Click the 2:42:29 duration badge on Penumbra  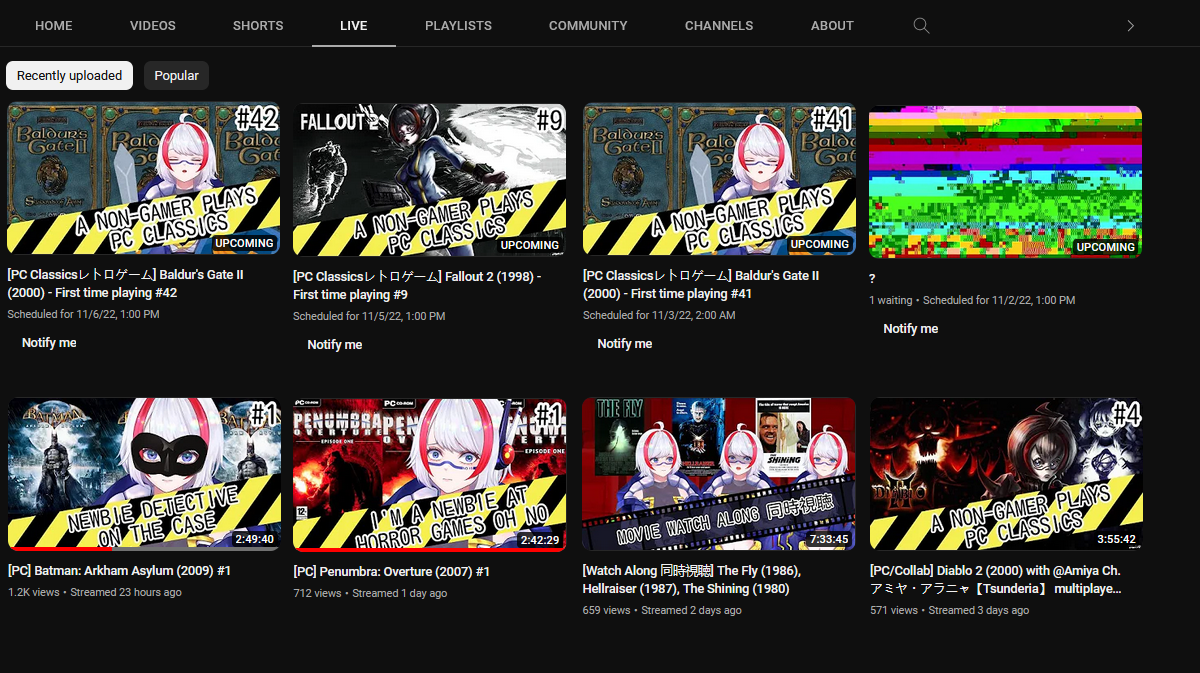tap(539, 540)
